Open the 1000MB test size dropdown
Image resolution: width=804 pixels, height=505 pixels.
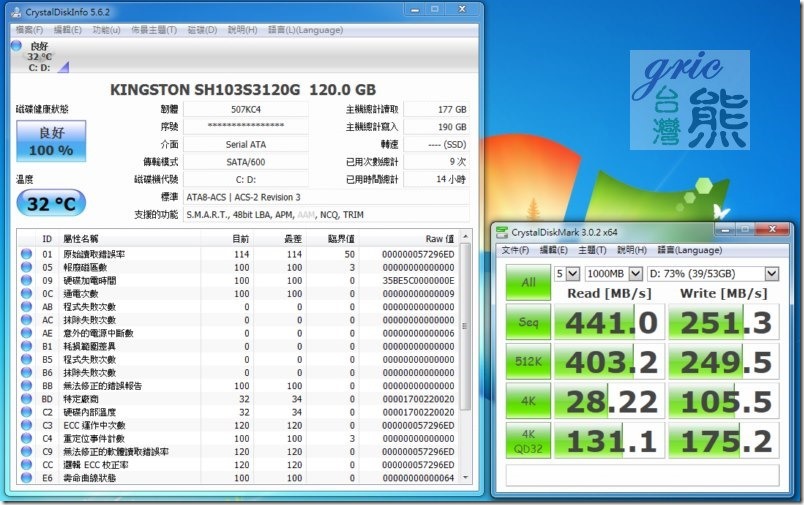[x=612, y=273]
